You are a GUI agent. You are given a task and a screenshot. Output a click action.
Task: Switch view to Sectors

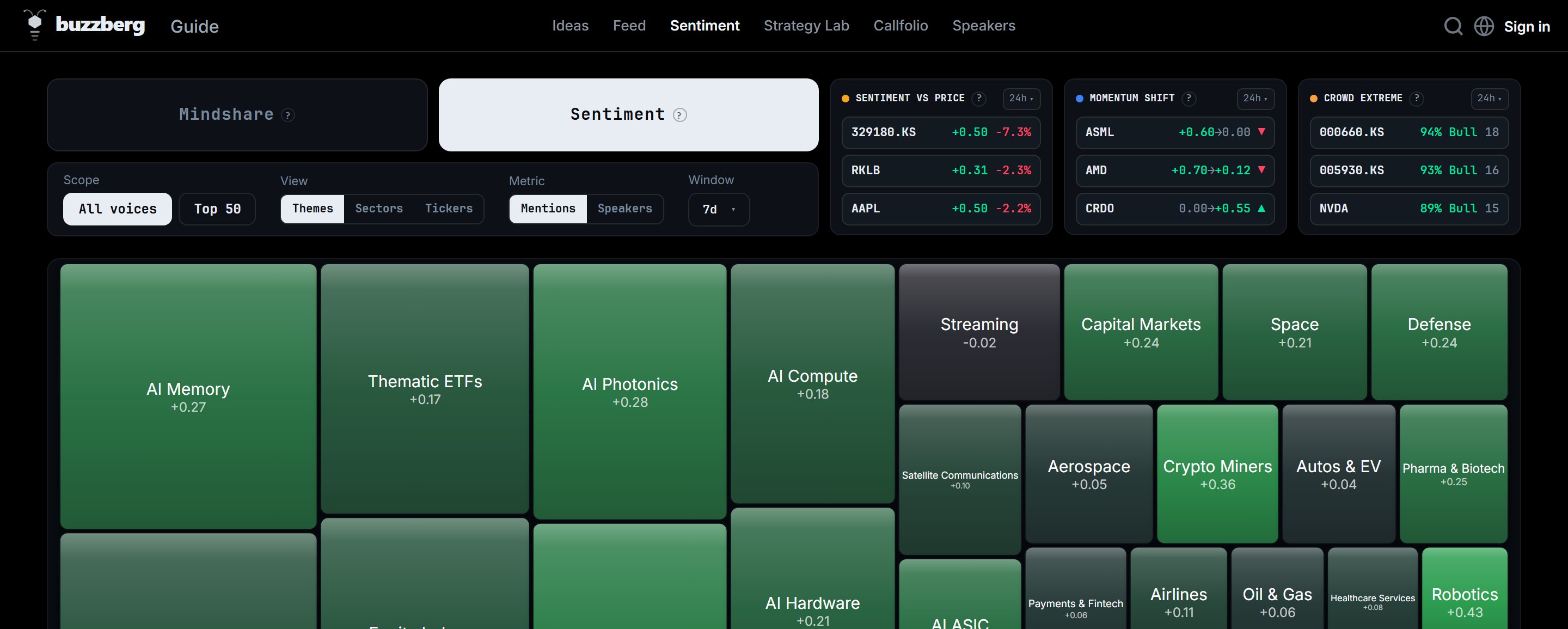click(x=379, y=208)
